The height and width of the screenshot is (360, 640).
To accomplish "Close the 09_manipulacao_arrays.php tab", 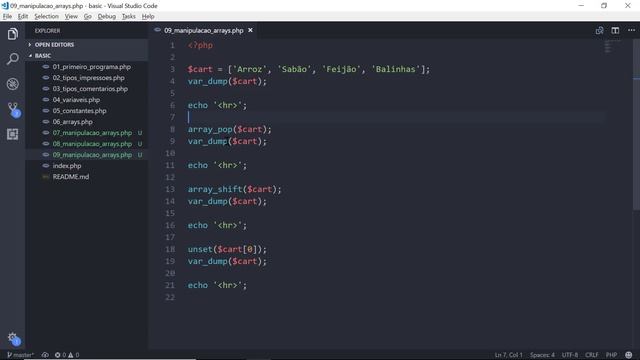I will tap(250, 30).
